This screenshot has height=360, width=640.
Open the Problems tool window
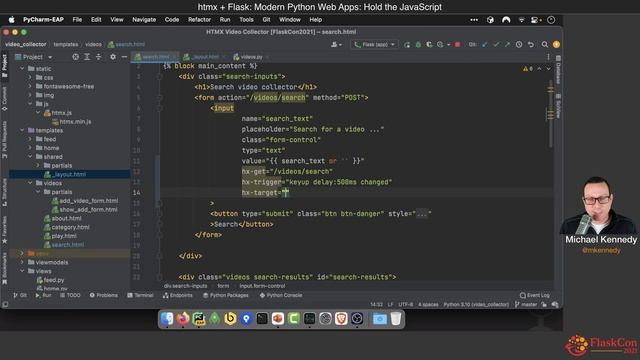point(104,295)
